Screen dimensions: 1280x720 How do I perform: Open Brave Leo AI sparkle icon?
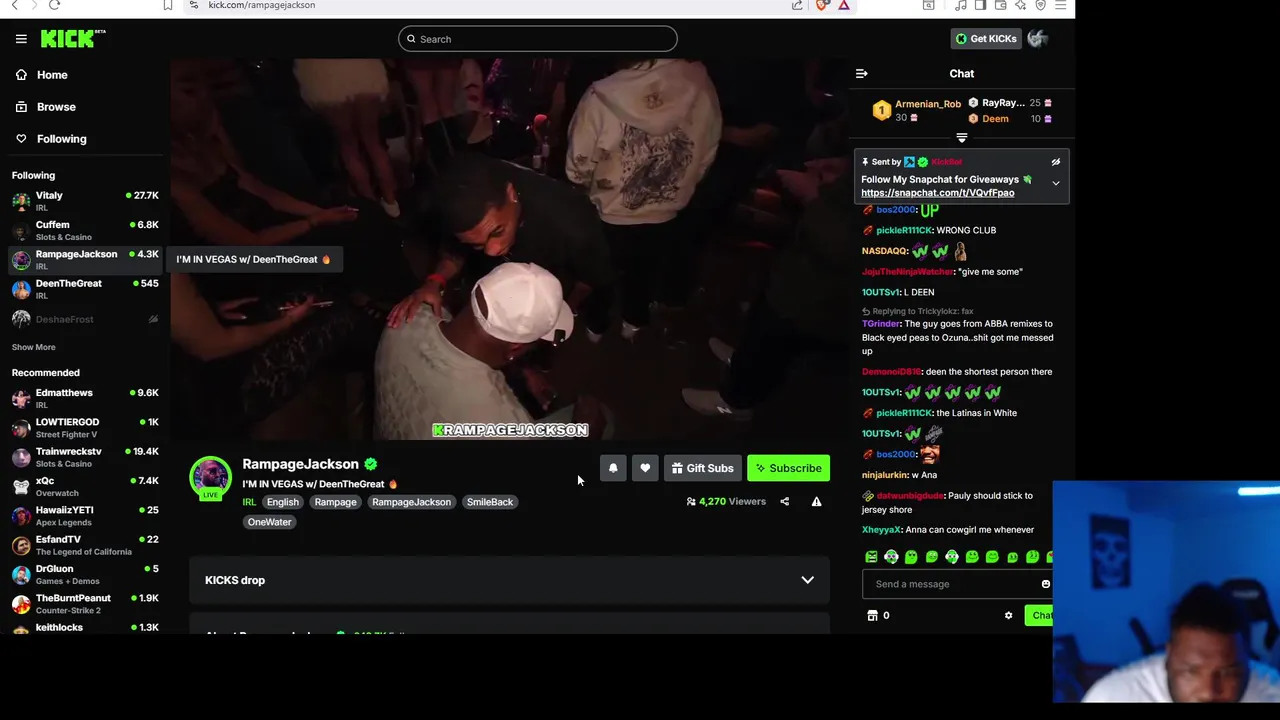[x=1020, y=5]
